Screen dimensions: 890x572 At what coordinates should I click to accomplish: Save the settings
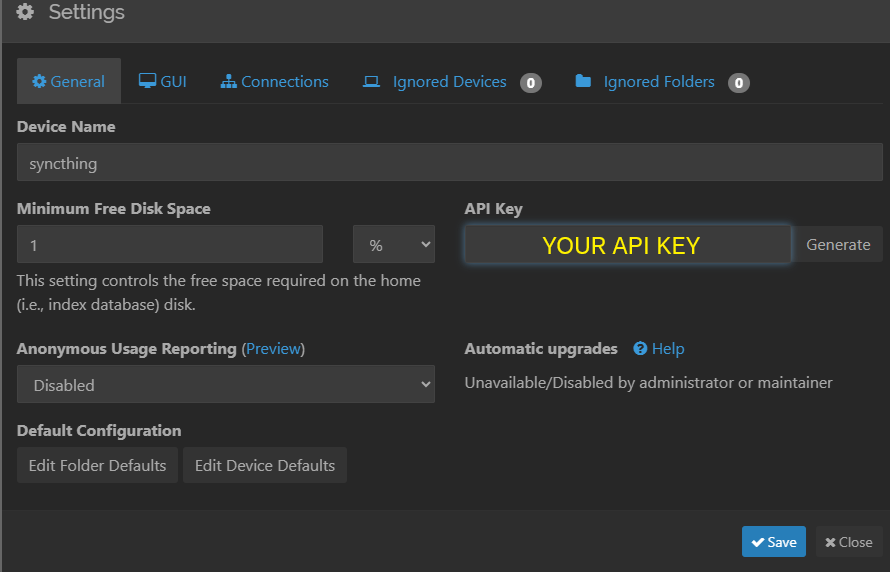pyautogui.click(x=774, y=542)
